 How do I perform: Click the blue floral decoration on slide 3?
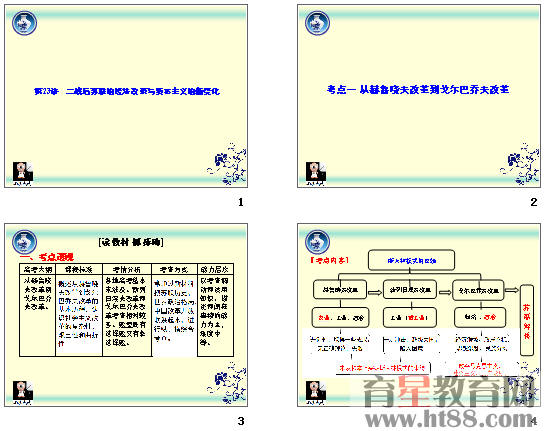point(227,383)
